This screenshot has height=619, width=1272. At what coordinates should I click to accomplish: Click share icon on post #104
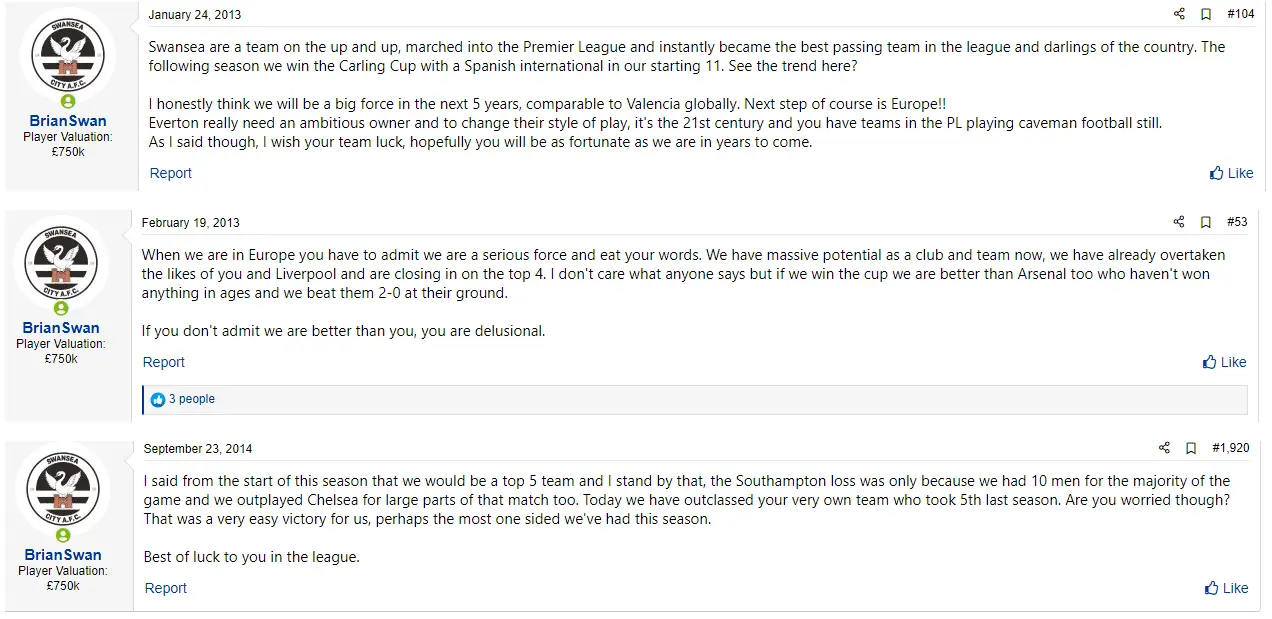point(1179,14)
